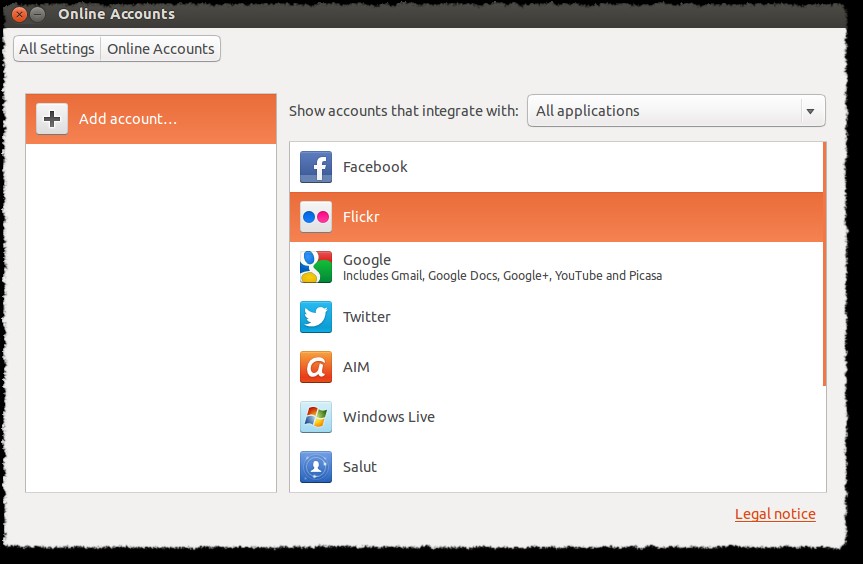Close the Online Accounts window

[19, 14]
